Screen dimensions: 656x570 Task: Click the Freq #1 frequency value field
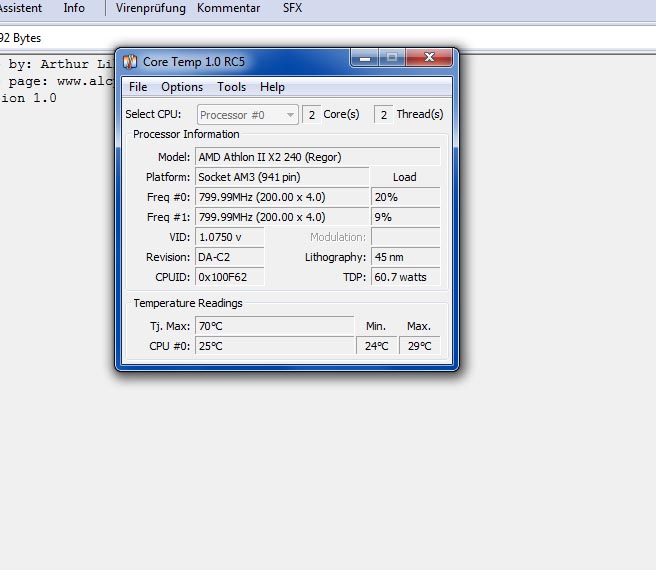[282, 217]
